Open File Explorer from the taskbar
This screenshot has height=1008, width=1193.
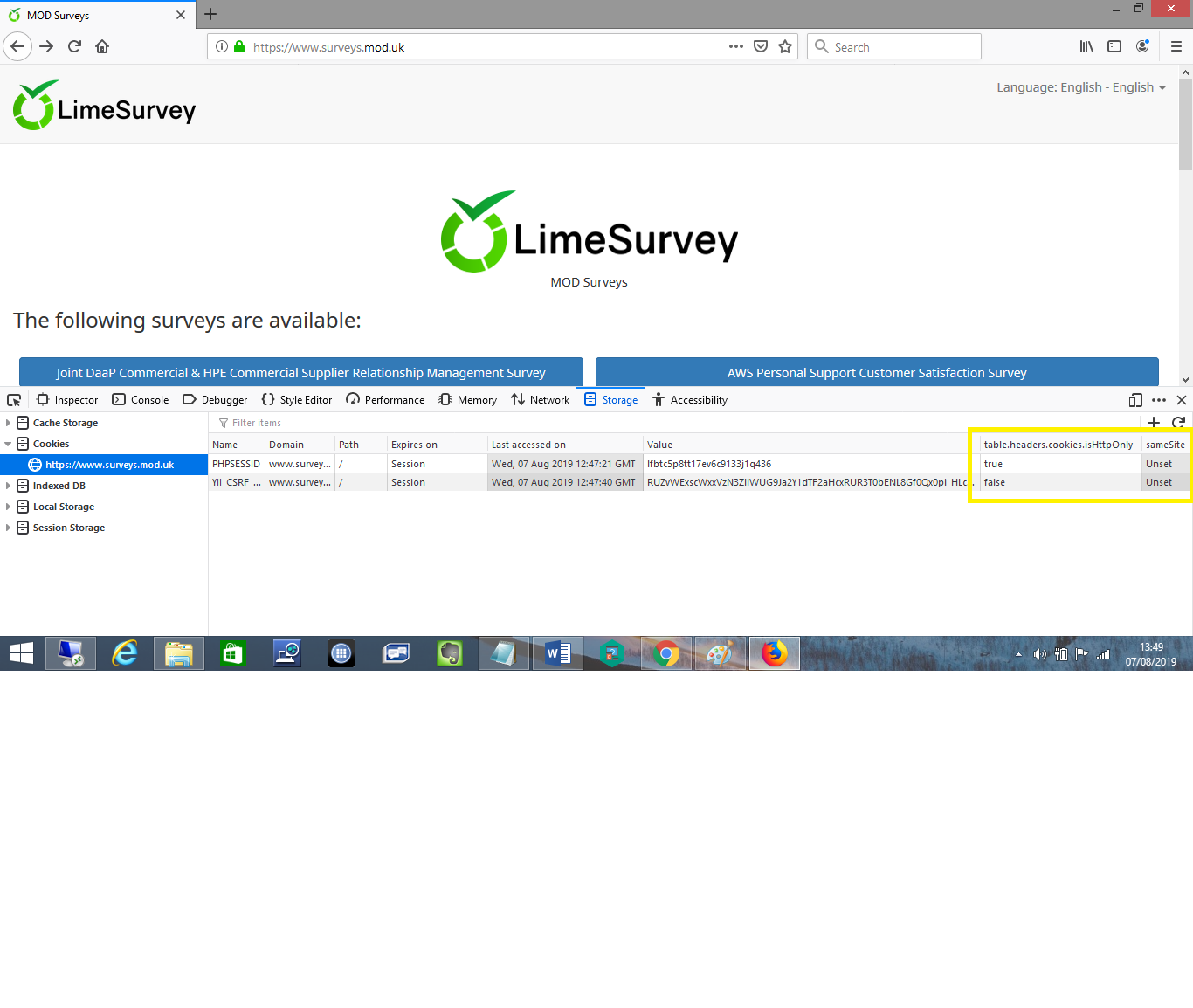click(x=179, y=653)
